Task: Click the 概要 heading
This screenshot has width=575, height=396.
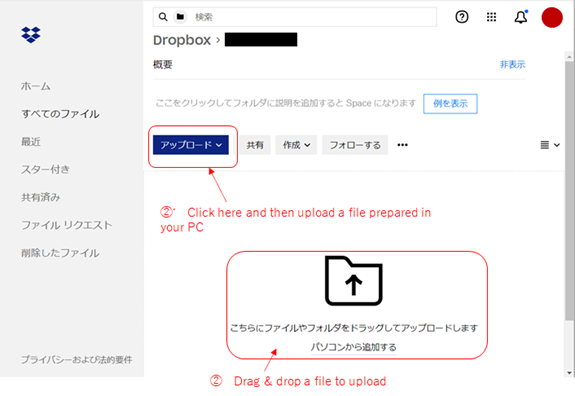Action: 162,65
